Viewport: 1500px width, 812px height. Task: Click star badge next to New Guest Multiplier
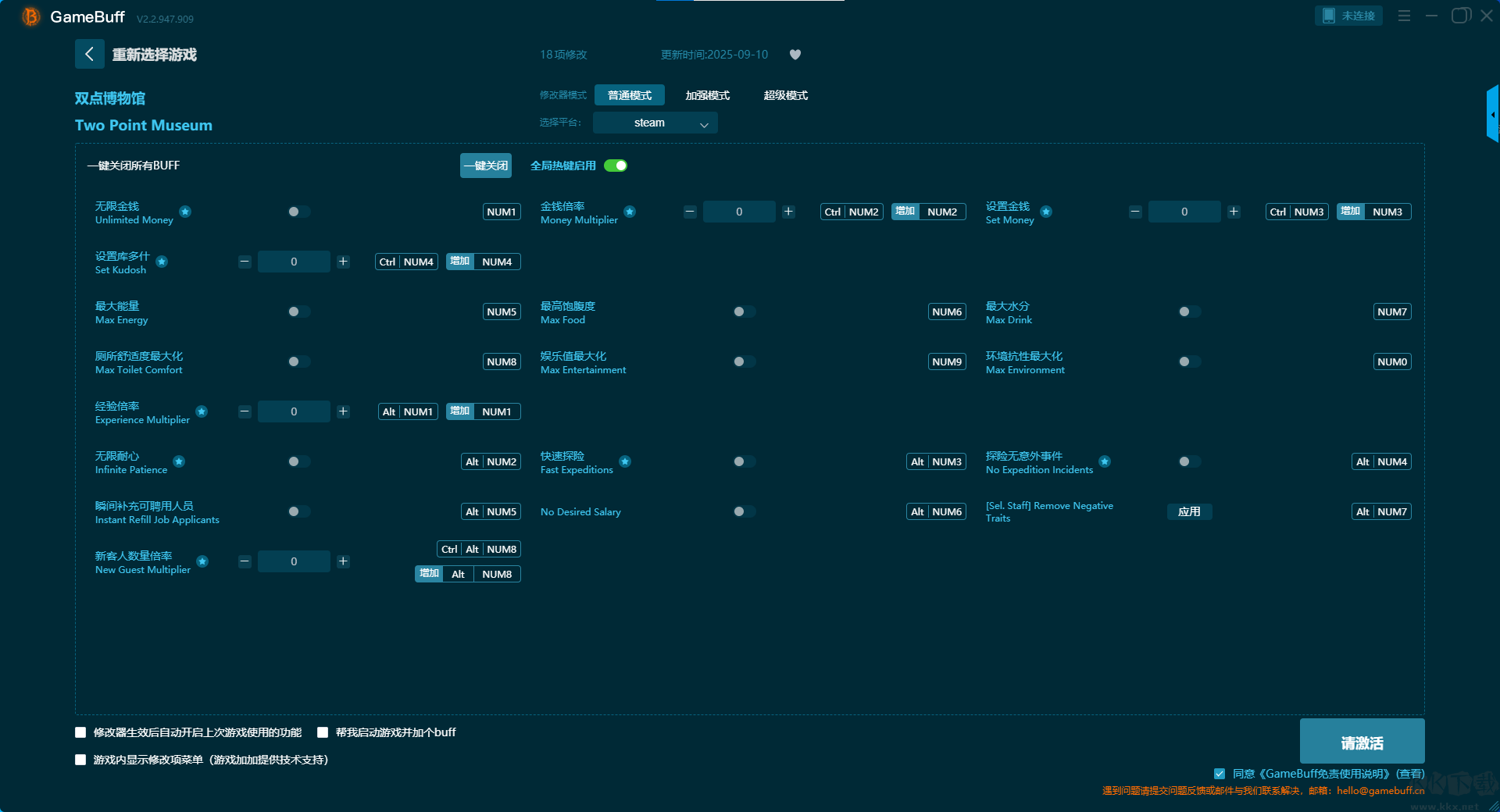[x=202, y=561]
